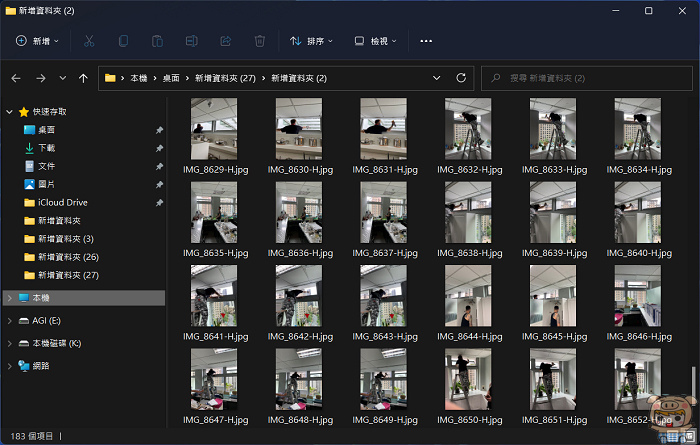Click file name IMG_8637-H.jpg
The height and width of the screenshot is (445, 700).
coord(385,253)
